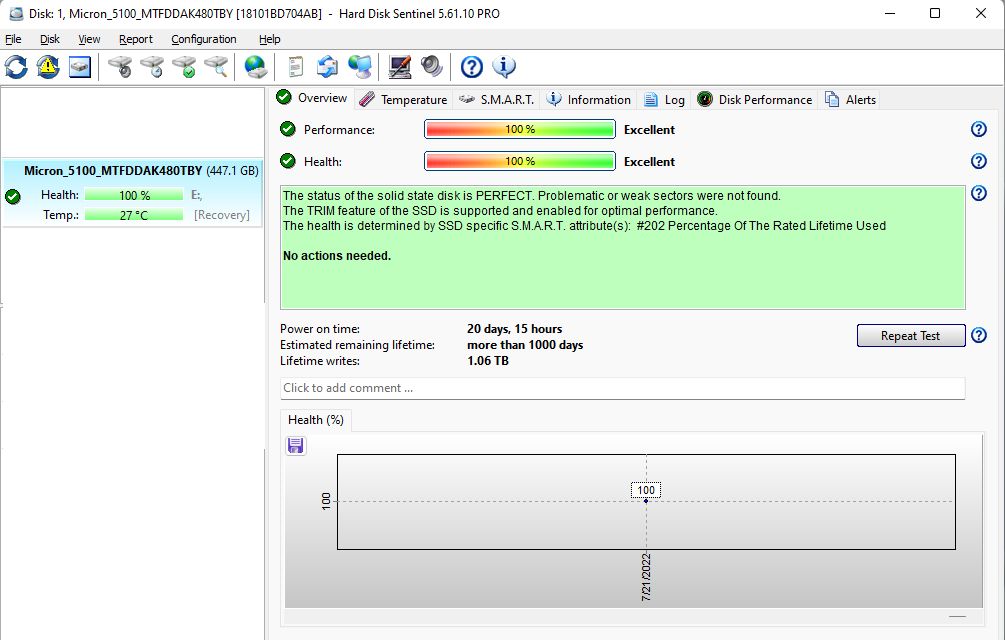Click the Health percentage bar in overview

pos(519,162)
